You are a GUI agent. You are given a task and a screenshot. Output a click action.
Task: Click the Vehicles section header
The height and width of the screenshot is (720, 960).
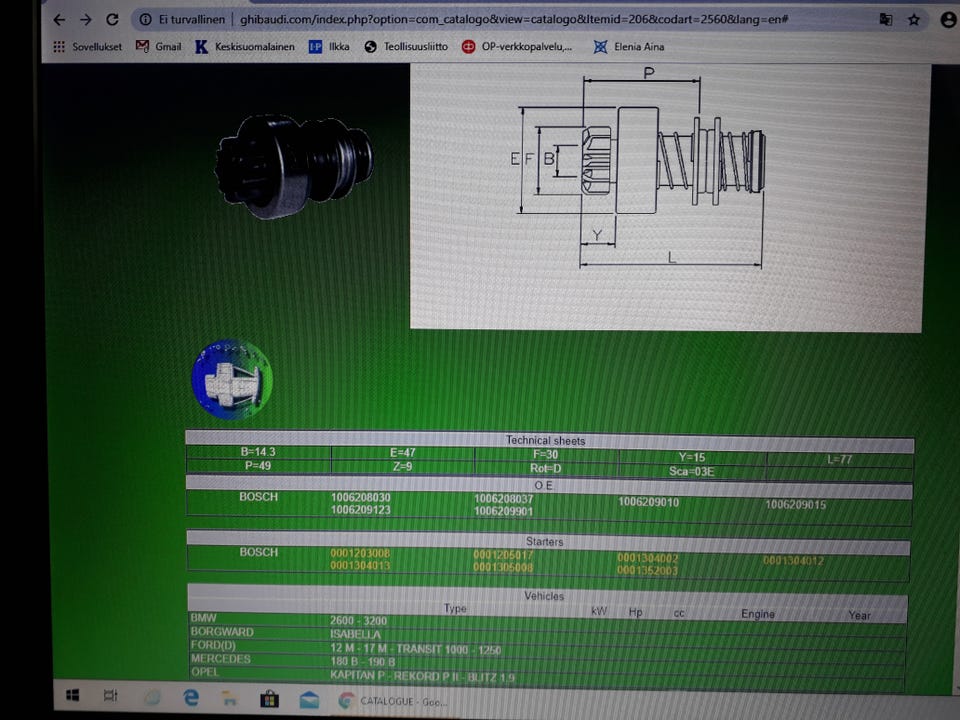[544, 596]
